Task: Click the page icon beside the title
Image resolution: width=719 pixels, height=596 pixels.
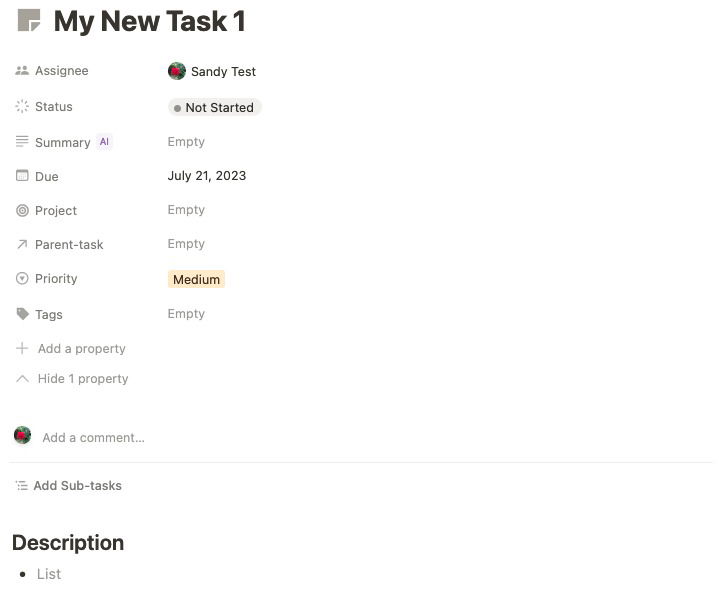Action: pos(29,21)
